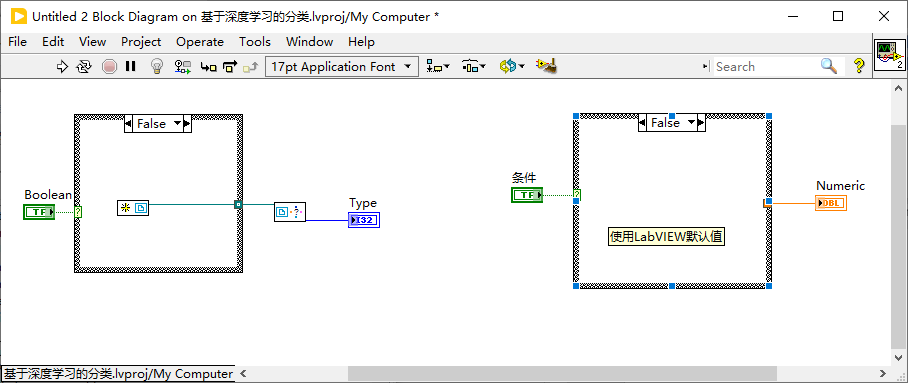
Task: Click the Boolean TF terminal
Action: (x=39, y=212)
